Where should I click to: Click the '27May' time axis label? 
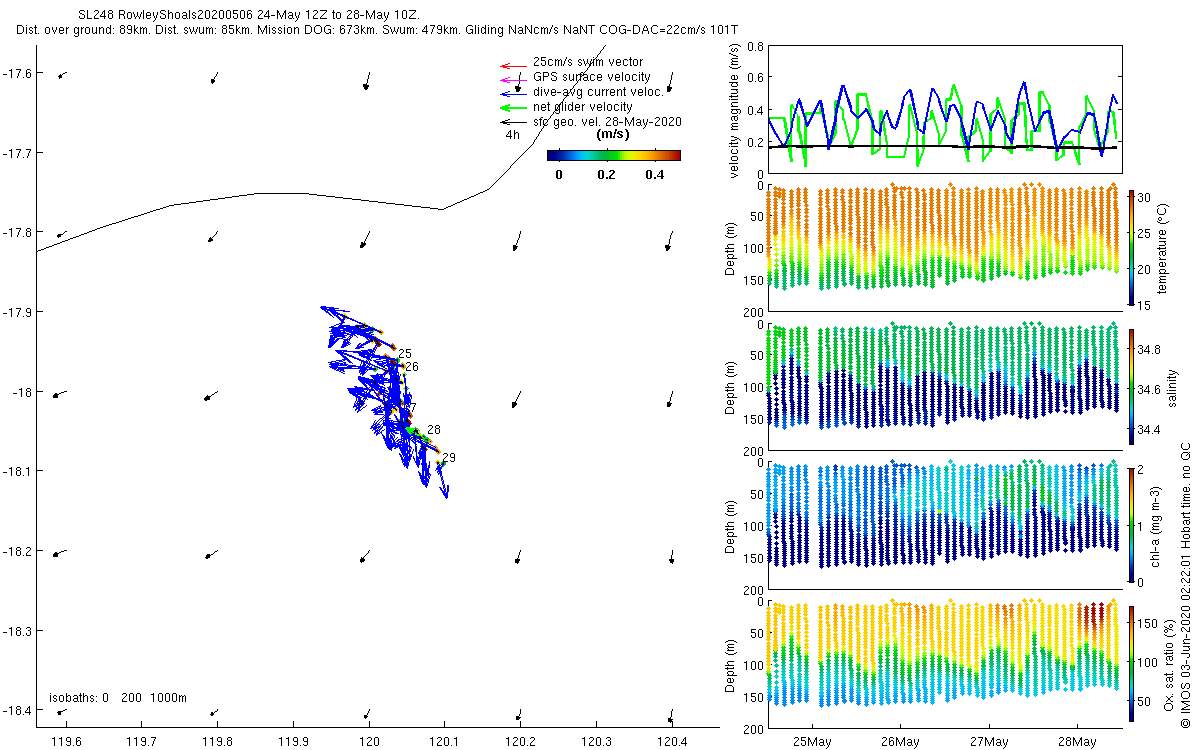988,742
